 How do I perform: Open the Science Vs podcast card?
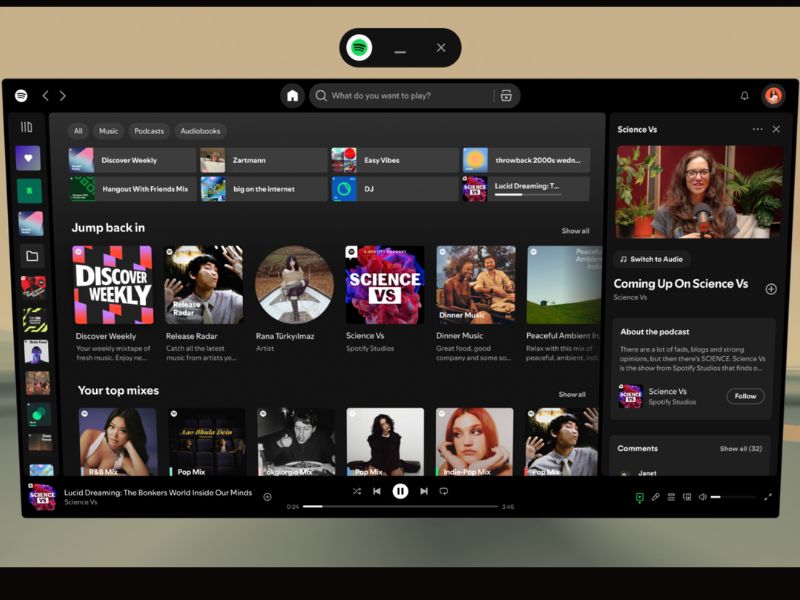[384, 300]
